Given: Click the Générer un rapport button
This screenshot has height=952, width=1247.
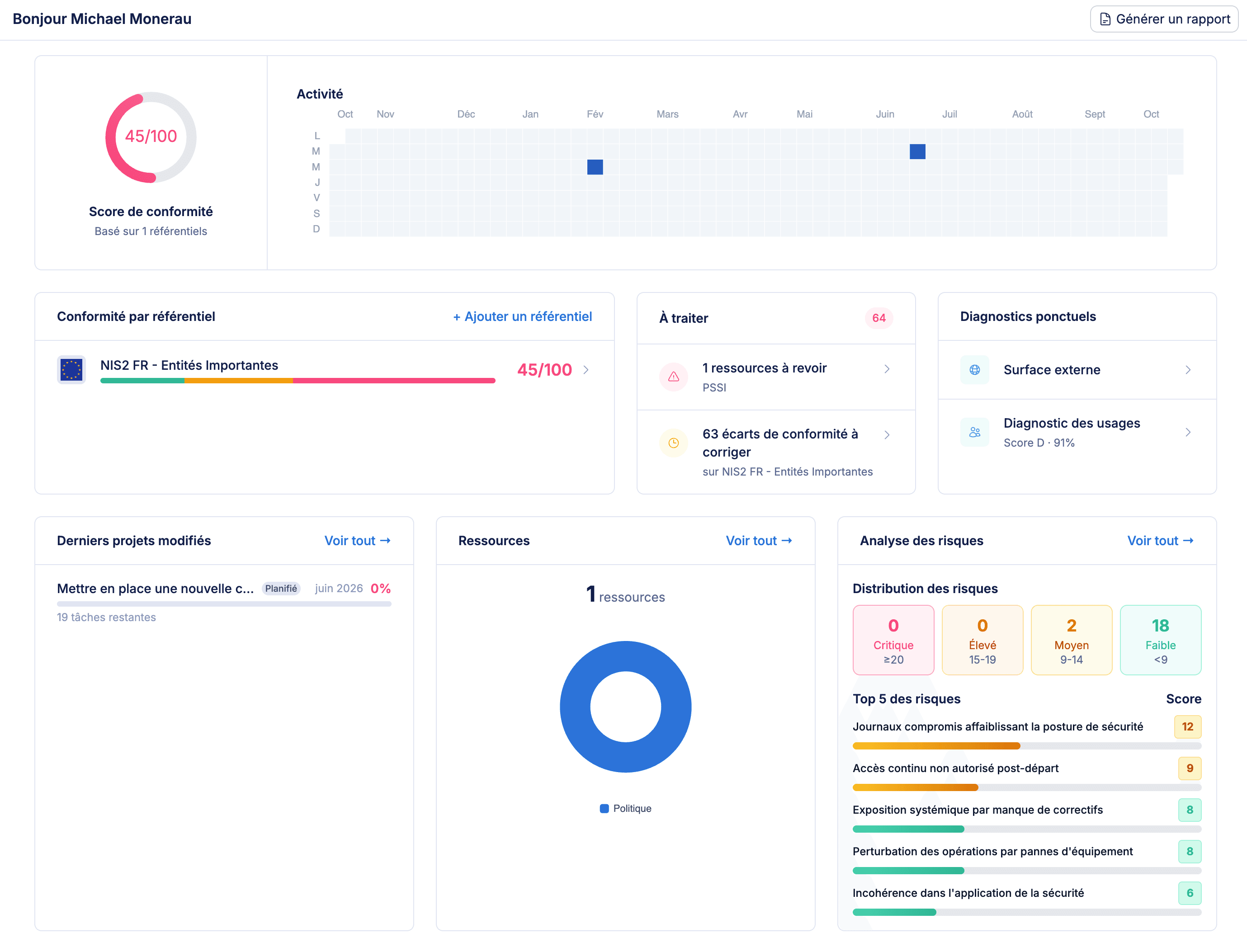Looking at the screenshot, I should pyautogui.click(x=1163, y=19).
